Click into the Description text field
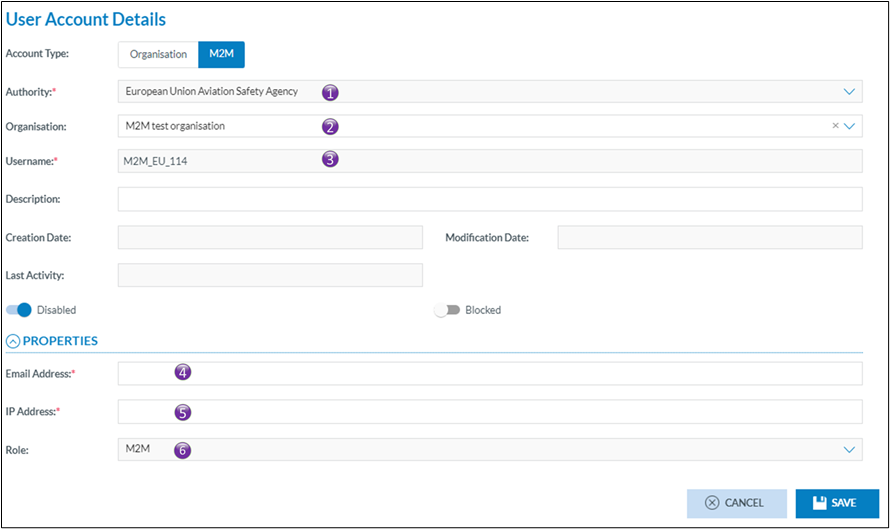 [490, 199]
